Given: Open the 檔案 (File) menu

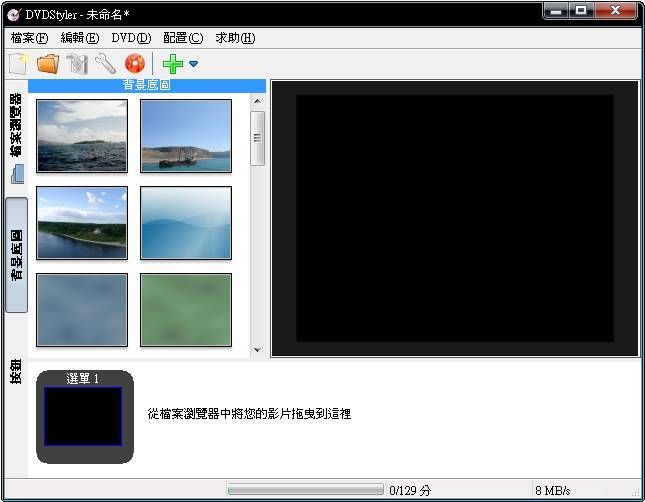Looking at the screenshot, I should pyautogui.click(x=29, y=38).
